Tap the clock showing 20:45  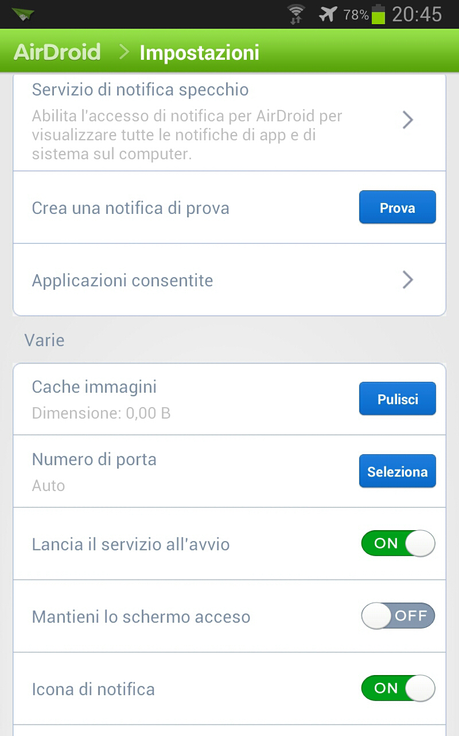point(417,15)
